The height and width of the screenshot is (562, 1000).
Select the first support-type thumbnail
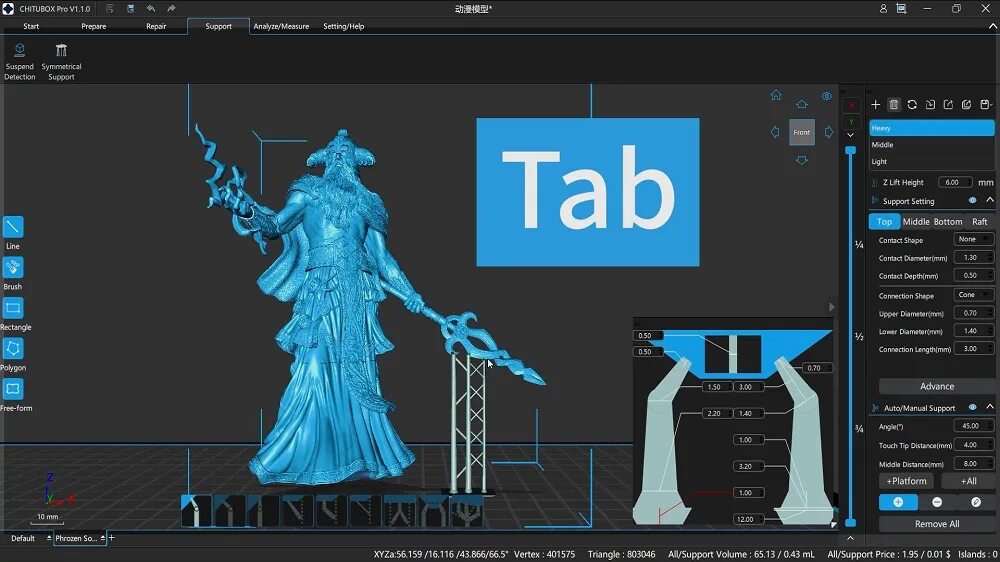196,511
